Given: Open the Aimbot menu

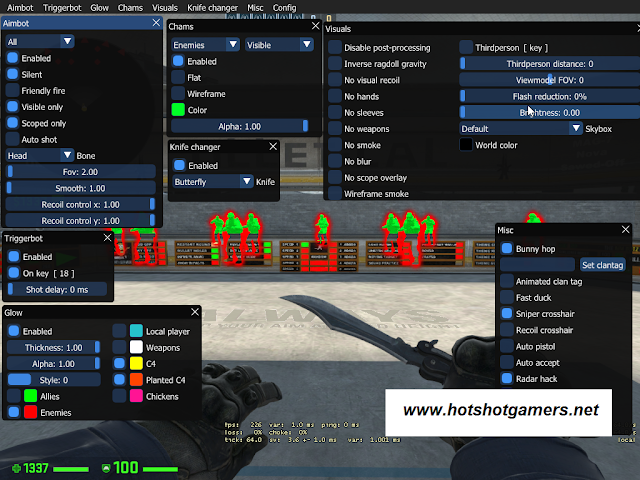Looking at the screenshot, I should (20, 8).
